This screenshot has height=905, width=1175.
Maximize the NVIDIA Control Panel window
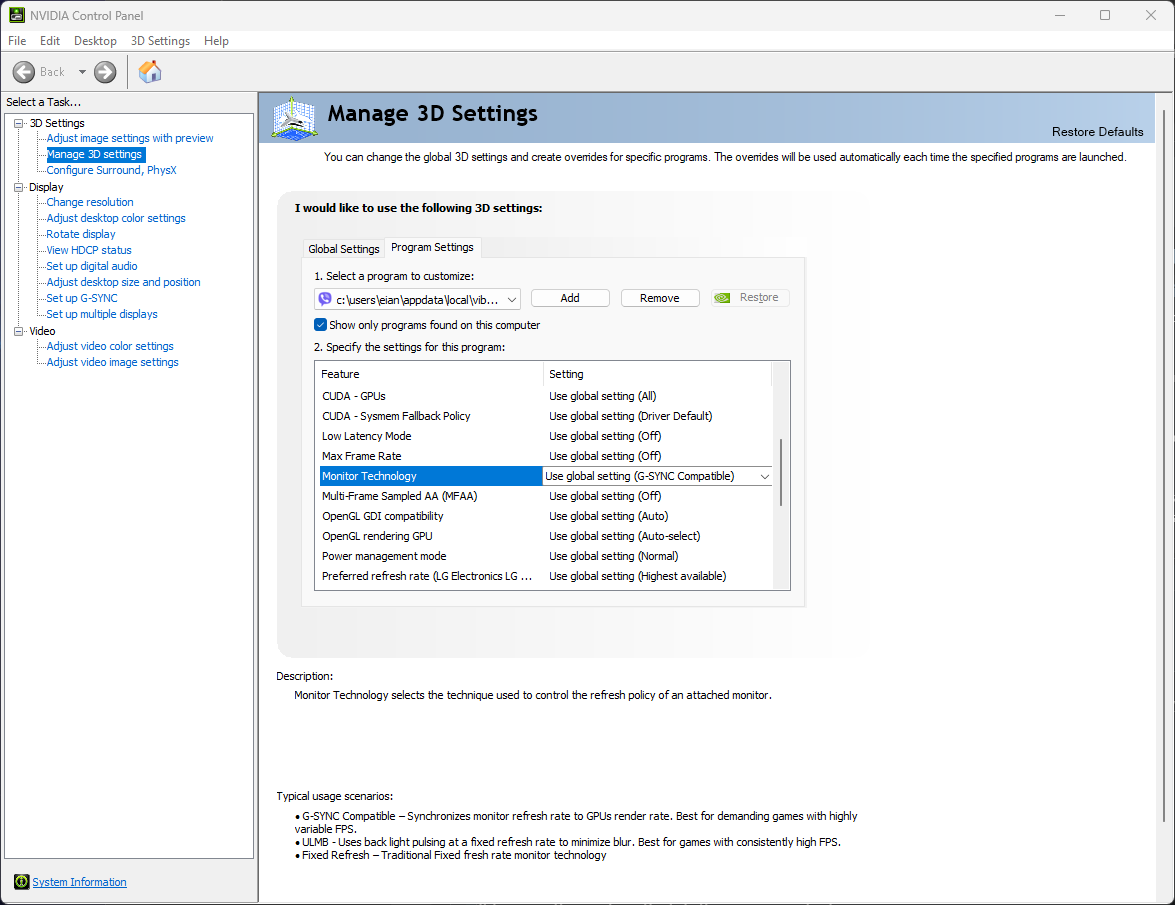(1105, 15)
